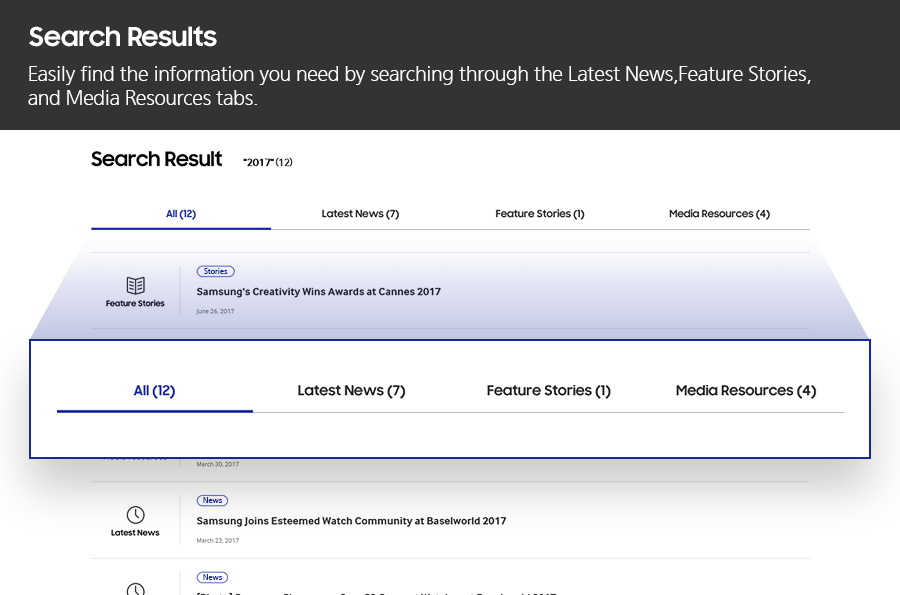Viewport: 900px width, 595px height.
Task: Click the Feature Stories book icon
Action: tap(135, 285)
